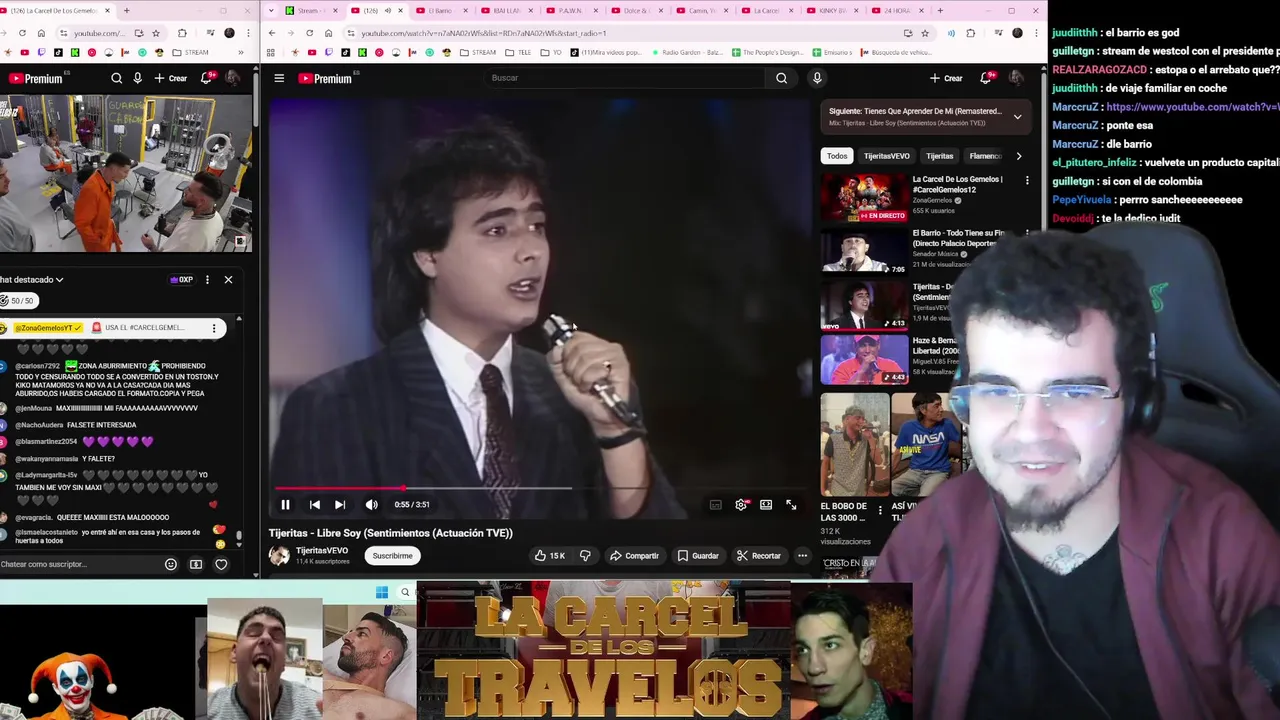The height and width of the screenshot is (720, 1280).
Task: Expand Chat destacado dropdown in left window
Action: [33, 280]
